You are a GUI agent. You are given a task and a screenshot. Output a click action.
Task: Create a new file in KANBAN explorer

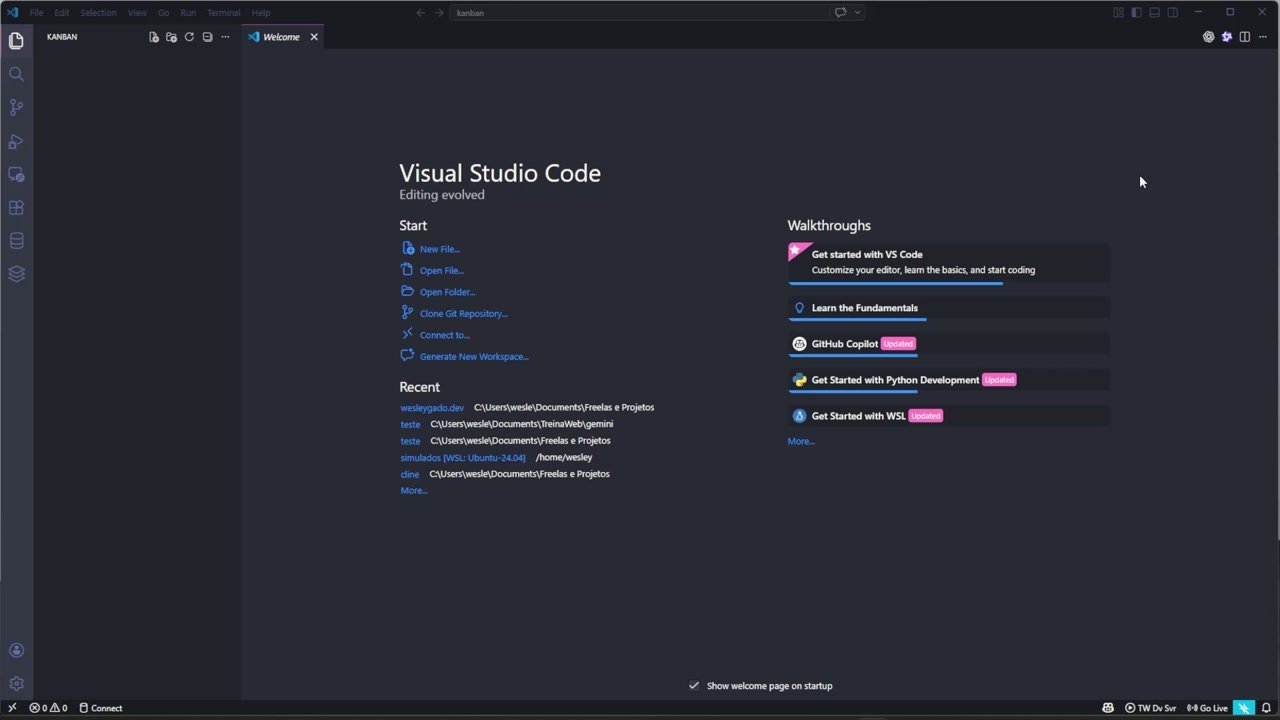(x=153, y=37)
